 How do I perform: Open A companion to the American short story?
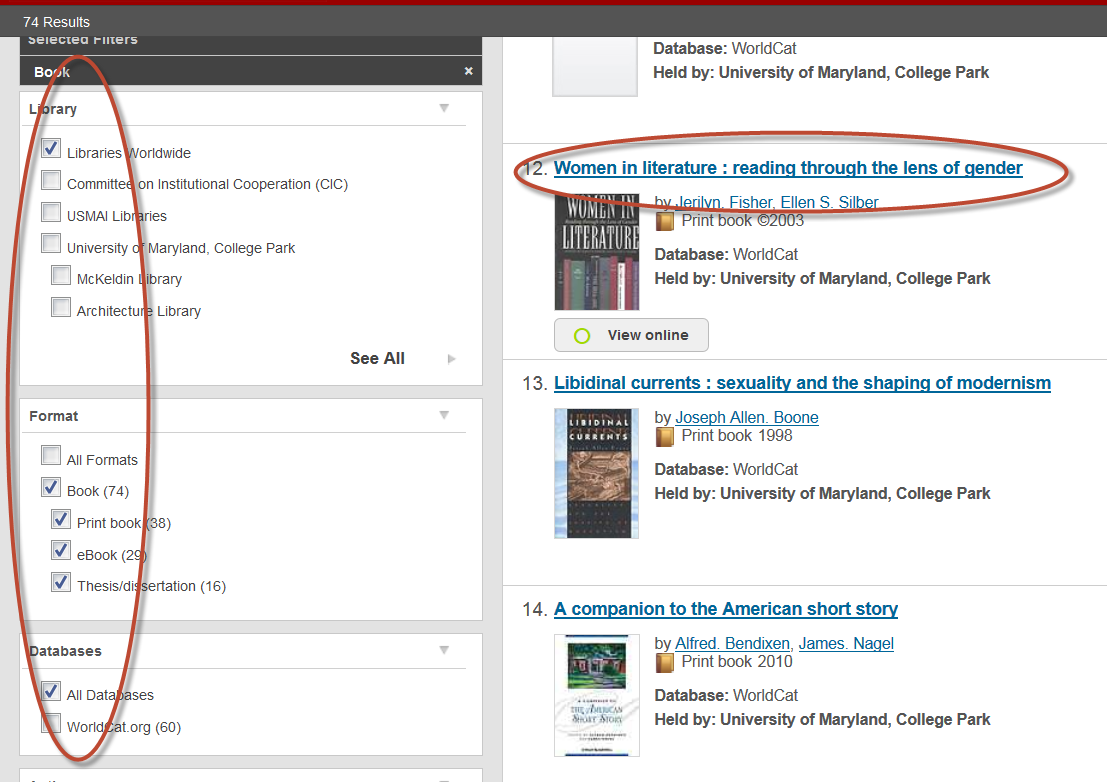[726, 609]
